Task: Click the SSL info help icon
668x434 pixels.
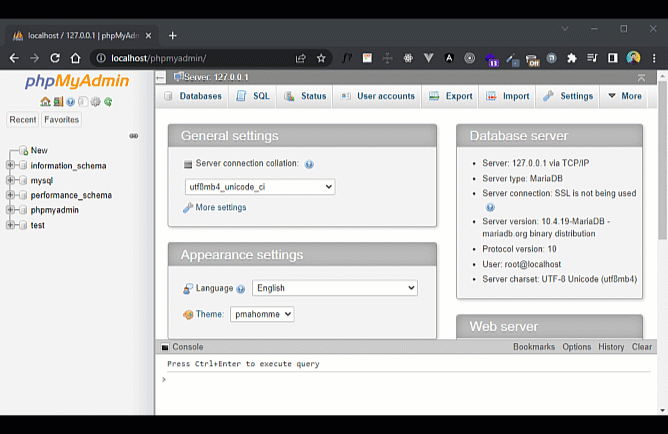Action: point(490,207)
